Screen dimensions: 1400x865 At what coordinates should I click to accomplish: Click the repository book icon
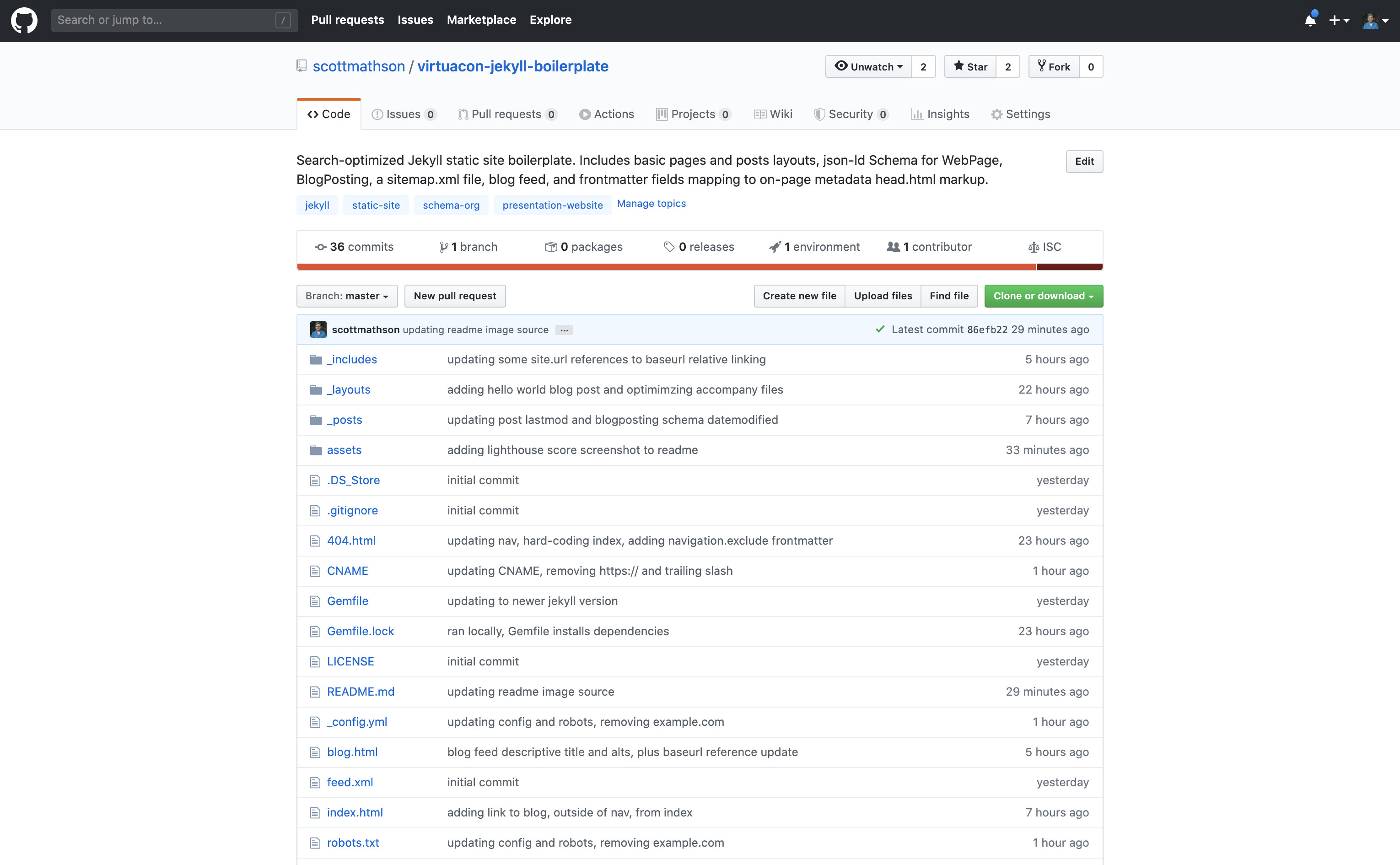click(x=302, y=66)
